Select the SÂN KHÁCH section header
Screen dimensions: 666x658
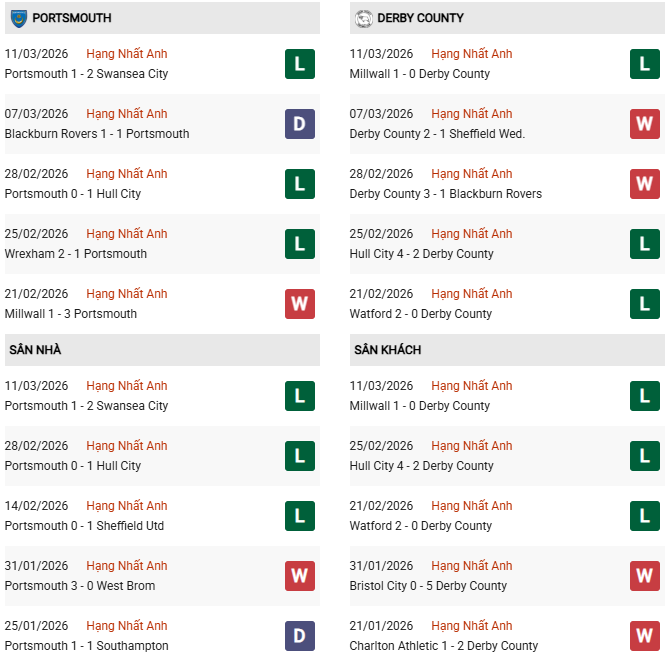tap(387, 350)
